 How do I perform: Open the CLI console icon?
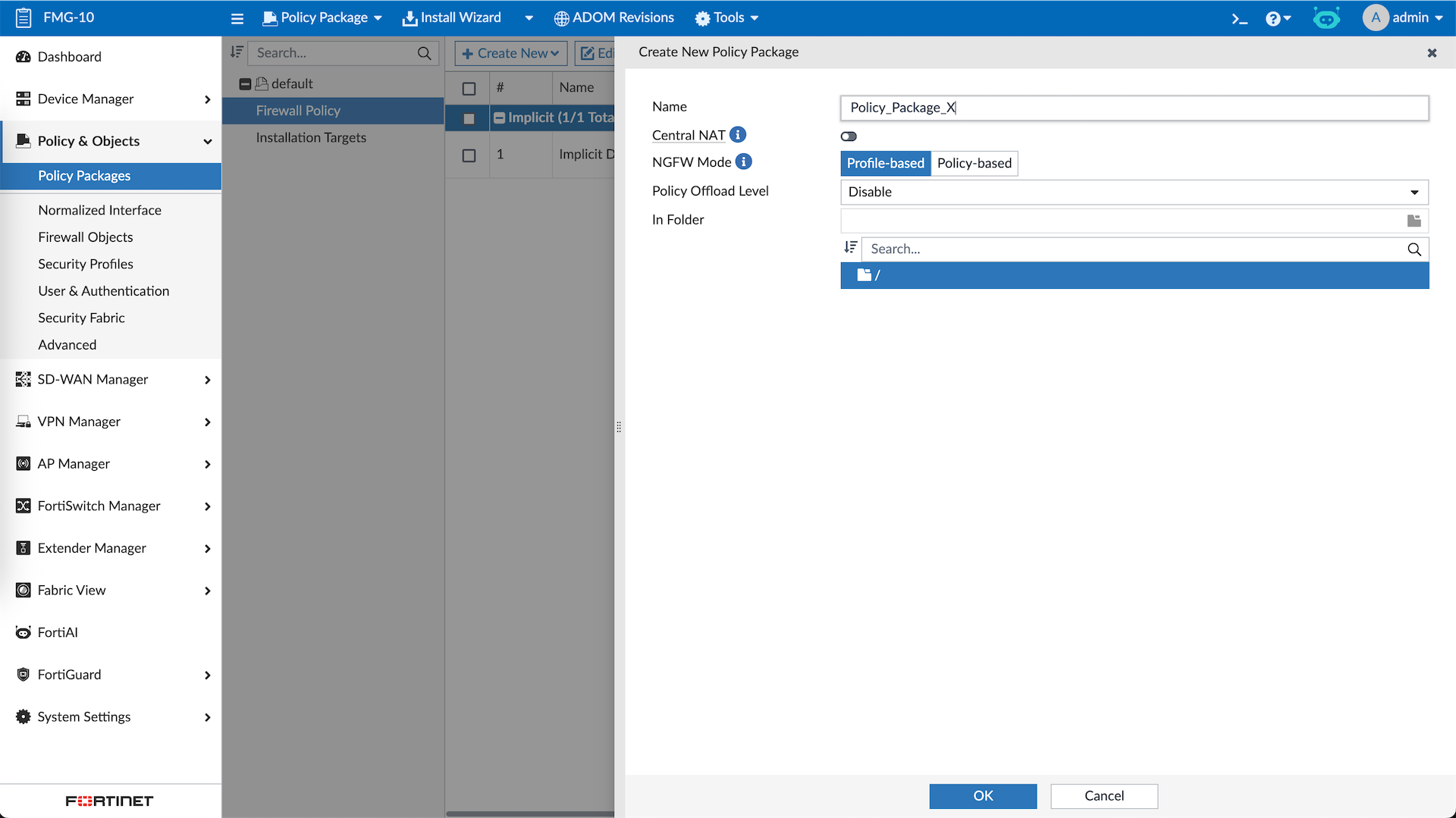pyautogui.click(x=1239, y=18)
